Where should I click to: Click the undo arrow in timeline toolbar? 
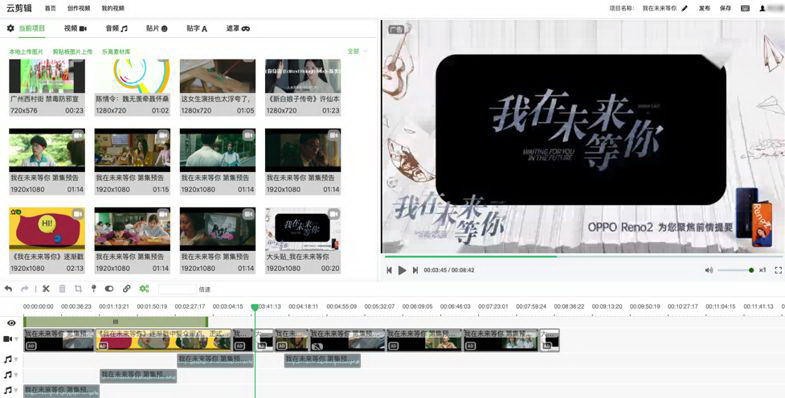click(9, 289)
